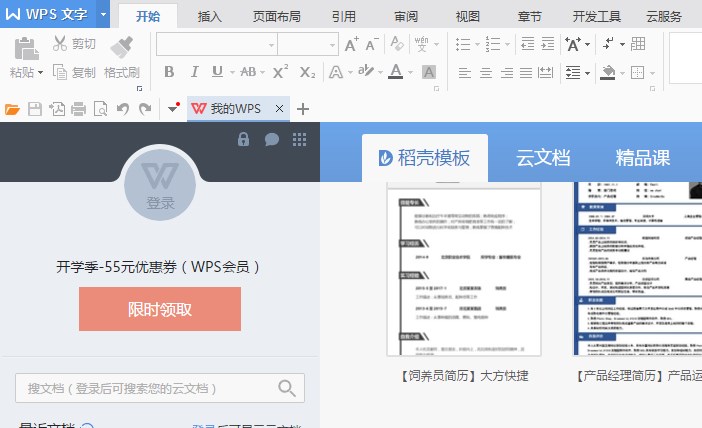Screen dimensions: 702x428
Task: Open the 饲养员简历 template thumbnail
Action: (x=464, y=269)
